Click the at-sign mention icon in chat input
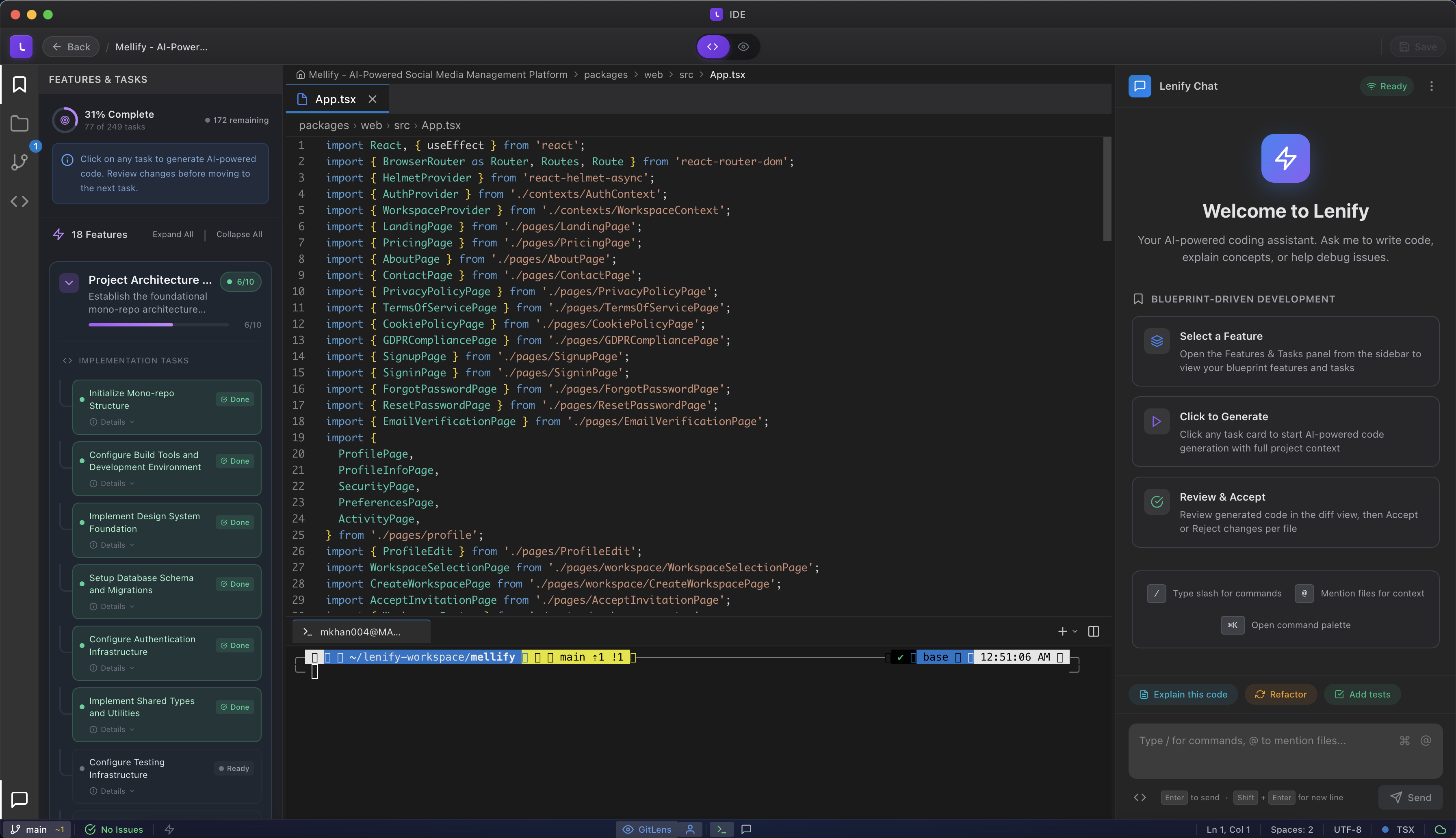1456x838 pixels. (x=1426, y=741)
